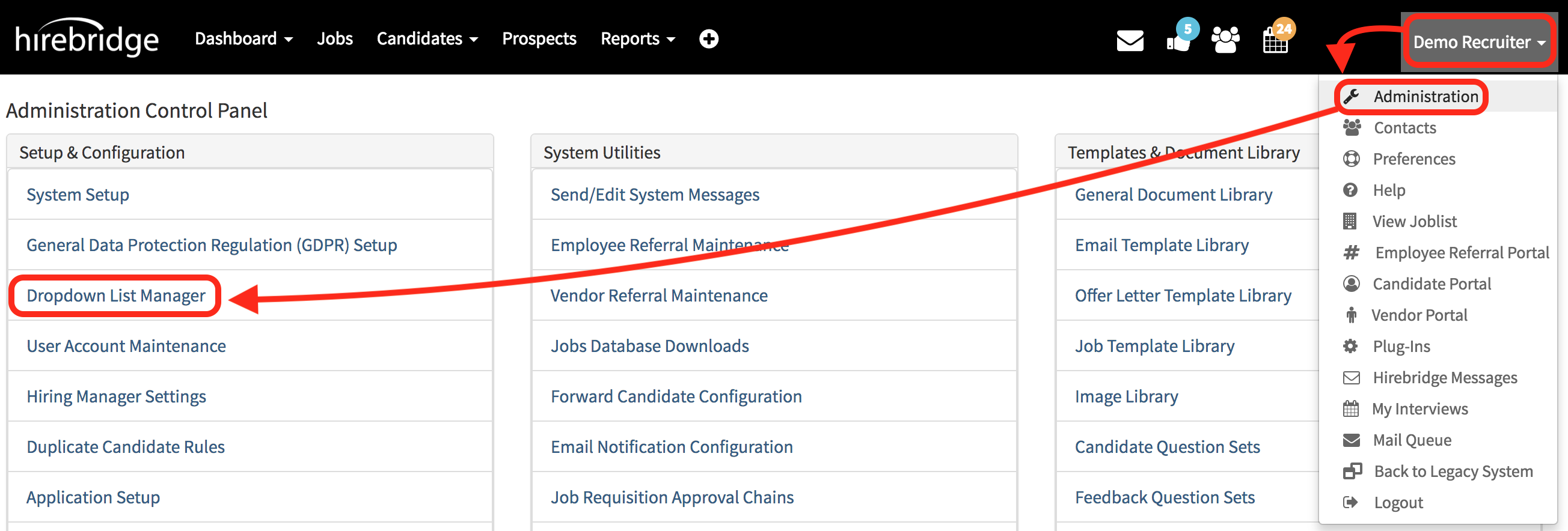The image size is (1568, 531).
Task: Select Back to Legacy System menu item
Action: point(1453,472)
